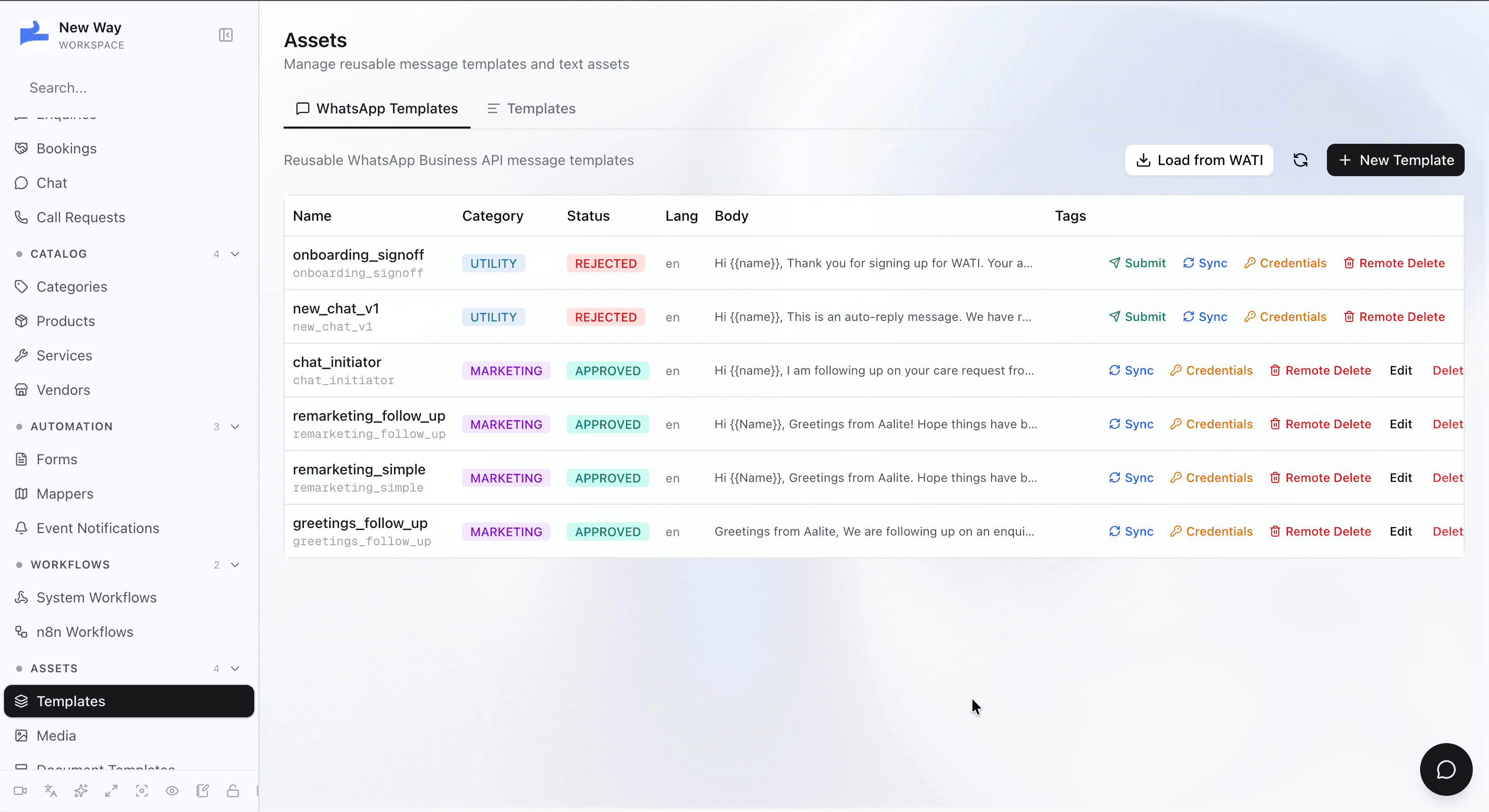Open Call Requests in the sidebar
Viewport: 1489px width, 812px height.
click(129, 217)
